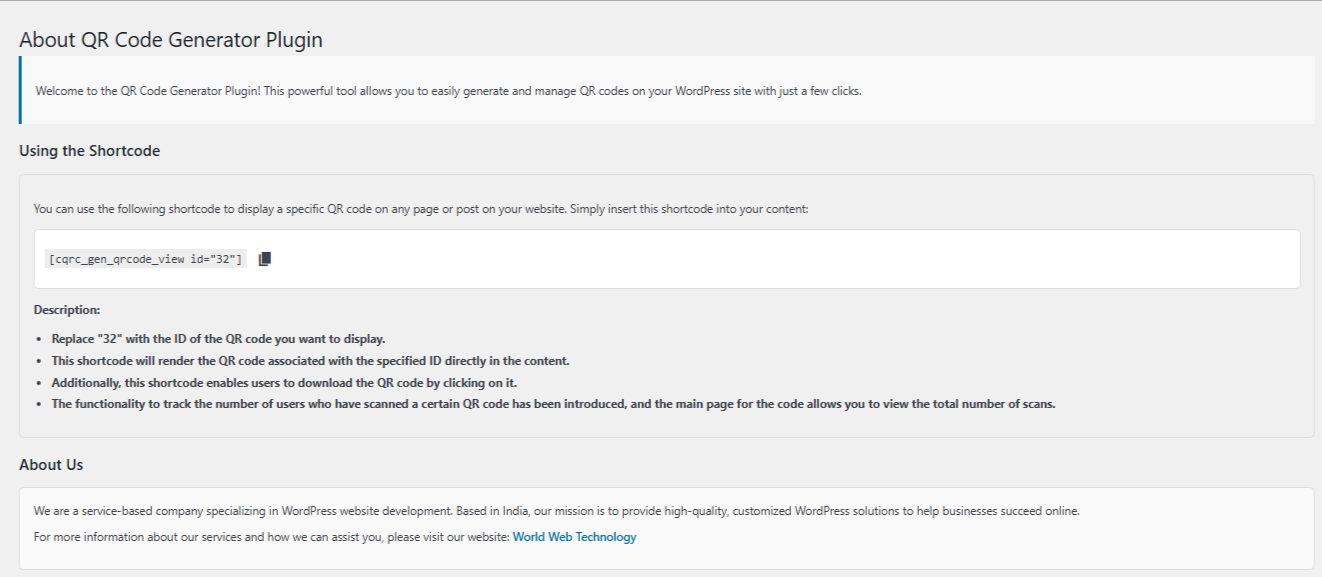Click the bullet marker before Replace "32"
This screenshot has height=577, width=1322.
[38, 340]
